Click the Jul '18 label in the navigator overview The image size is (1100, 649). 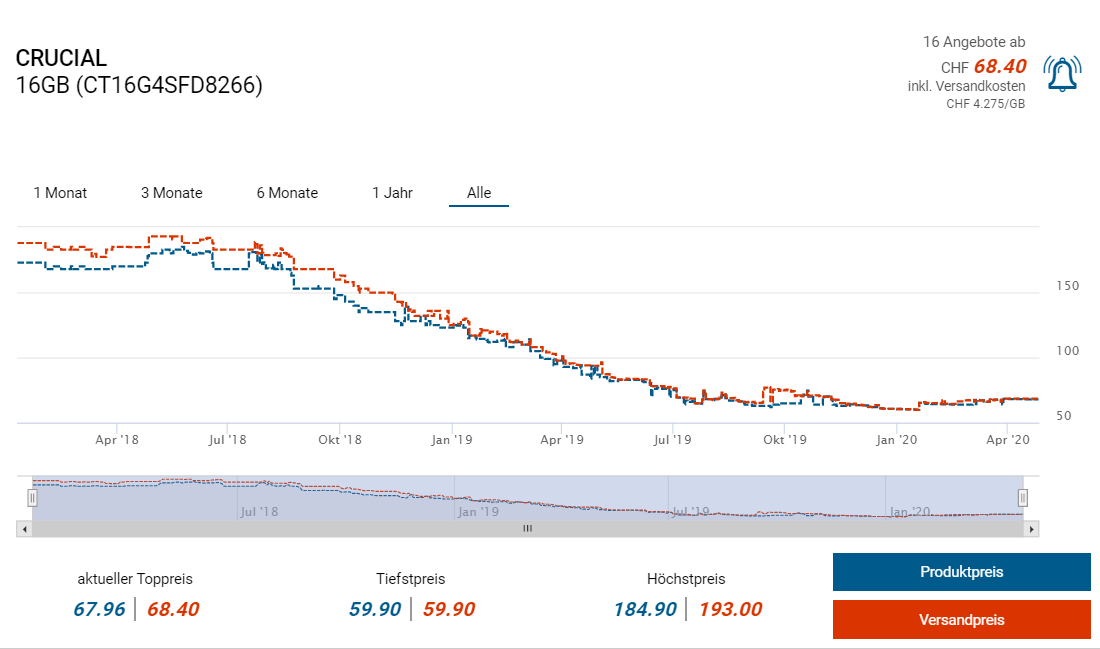coord(259,511)
